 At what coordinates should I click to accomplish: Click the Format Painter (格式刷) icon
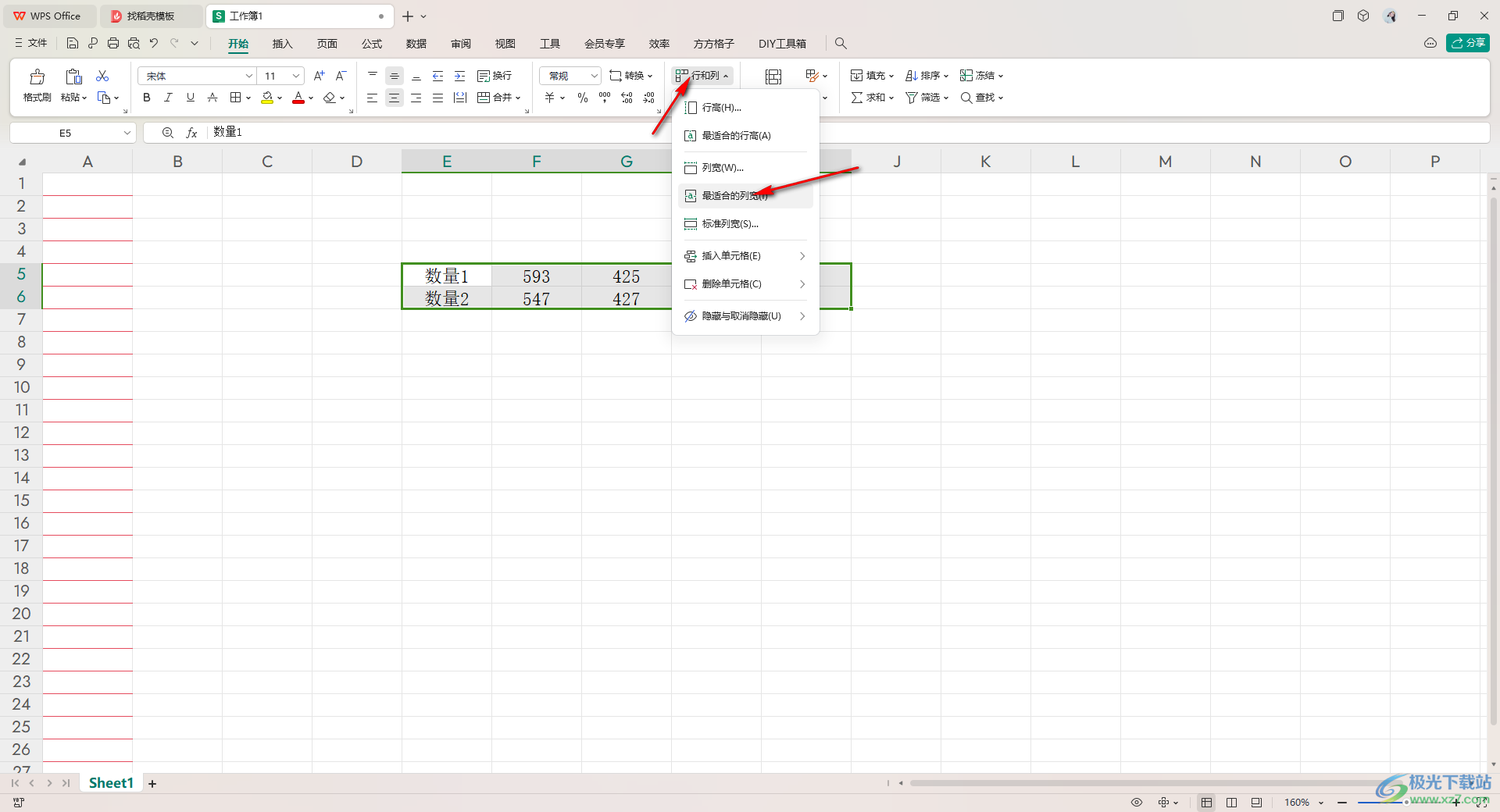point(37,77)
